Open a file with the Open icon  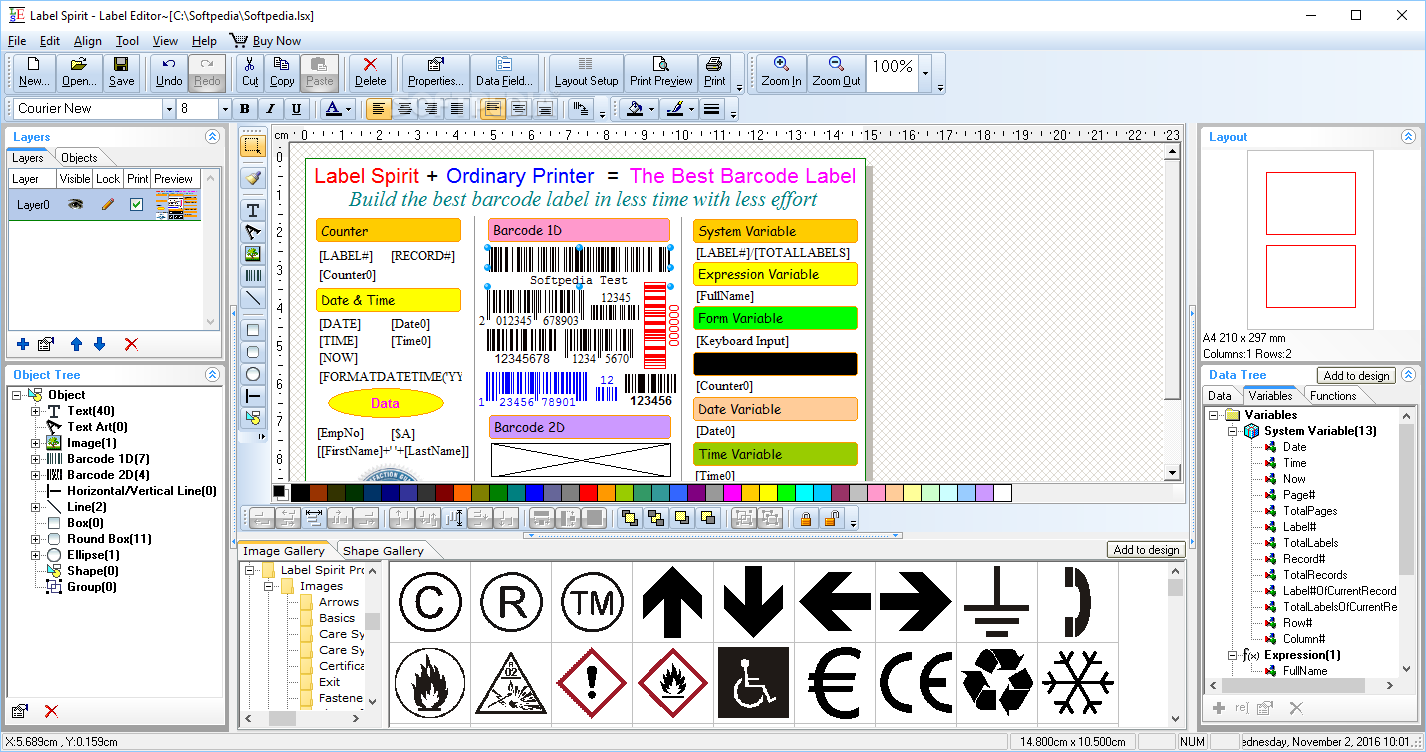(x=79, y=72)
